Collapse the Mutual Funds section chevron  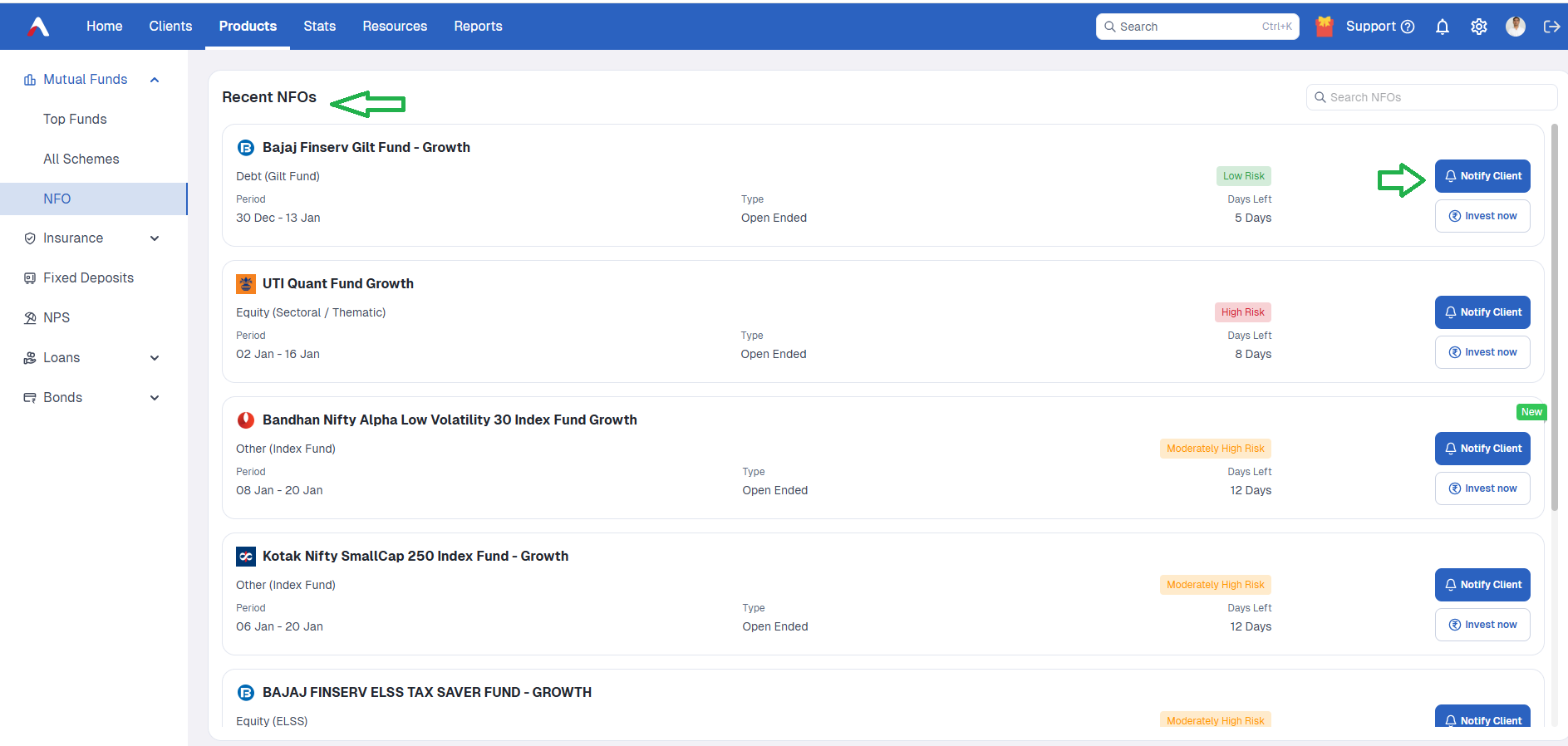pos(155,80)
